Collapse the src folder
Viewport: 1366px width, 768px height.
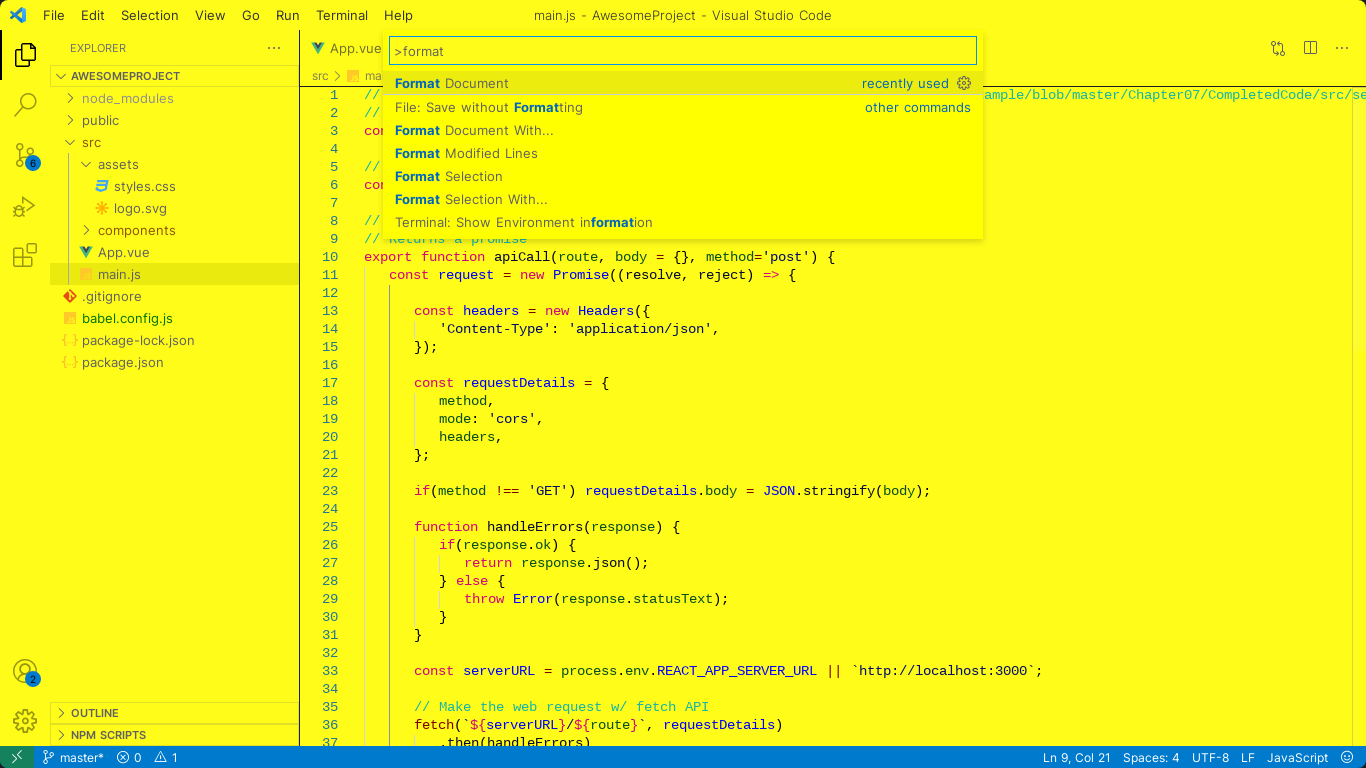tap(91, 142)
